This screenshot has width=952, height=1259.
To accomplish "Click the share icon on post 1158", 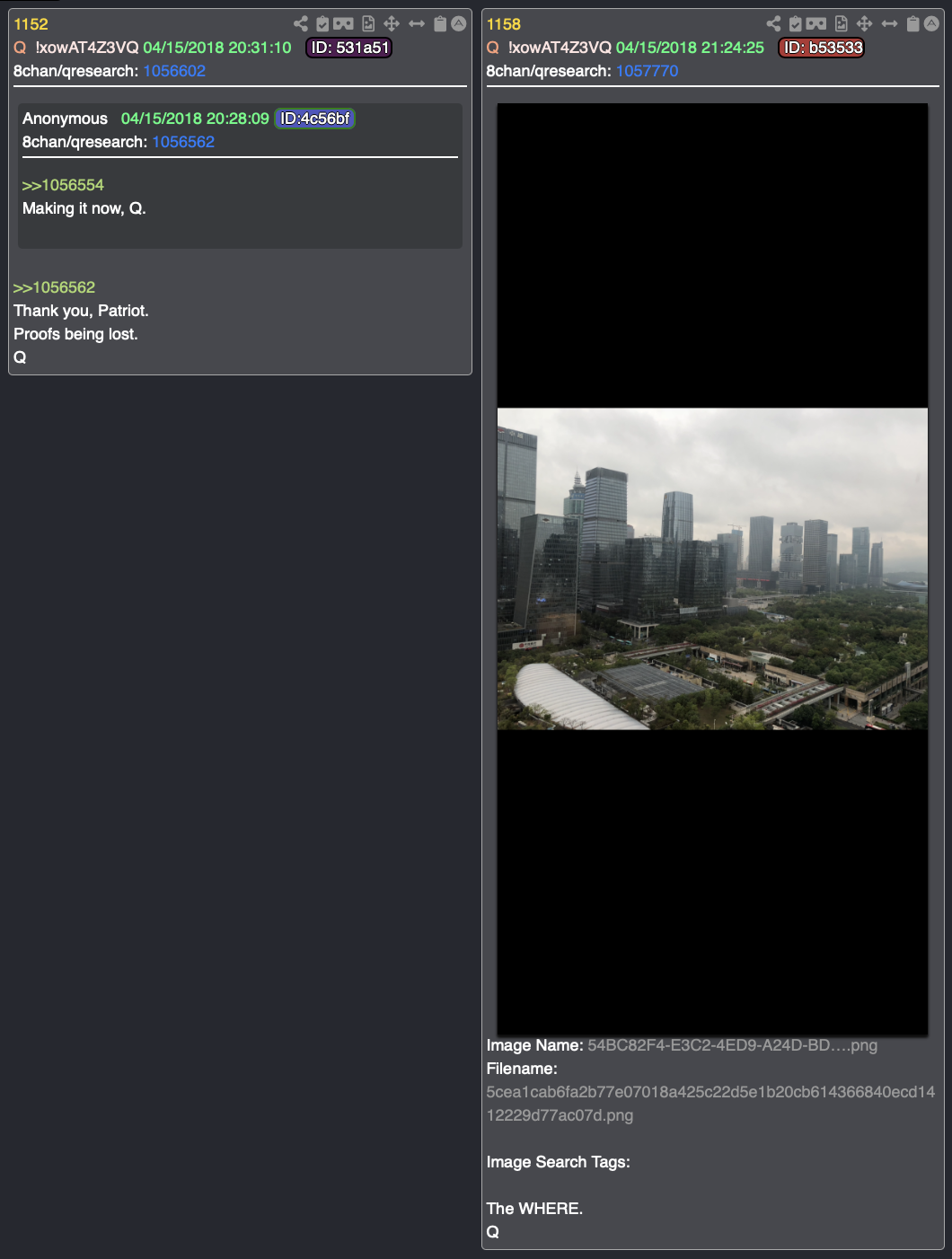I will click(773, 24).
